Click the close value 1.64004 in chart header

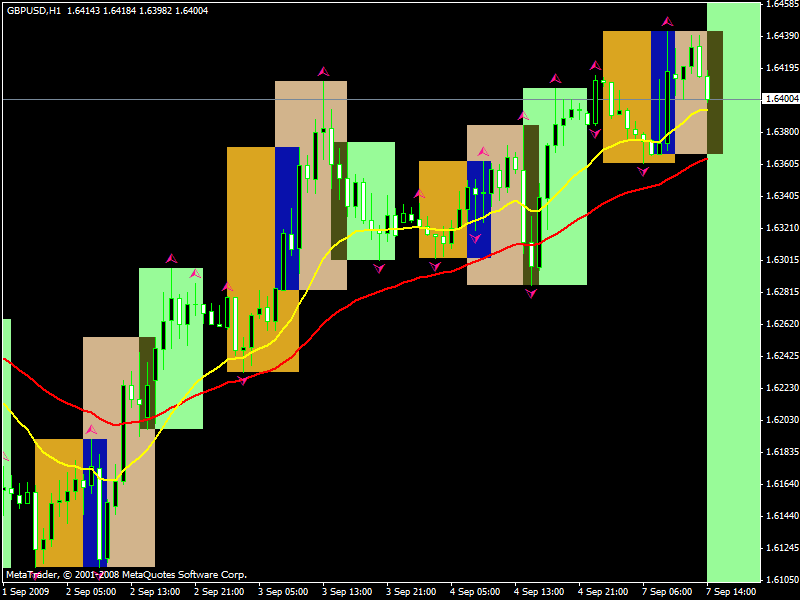click(x=192, y=10)
